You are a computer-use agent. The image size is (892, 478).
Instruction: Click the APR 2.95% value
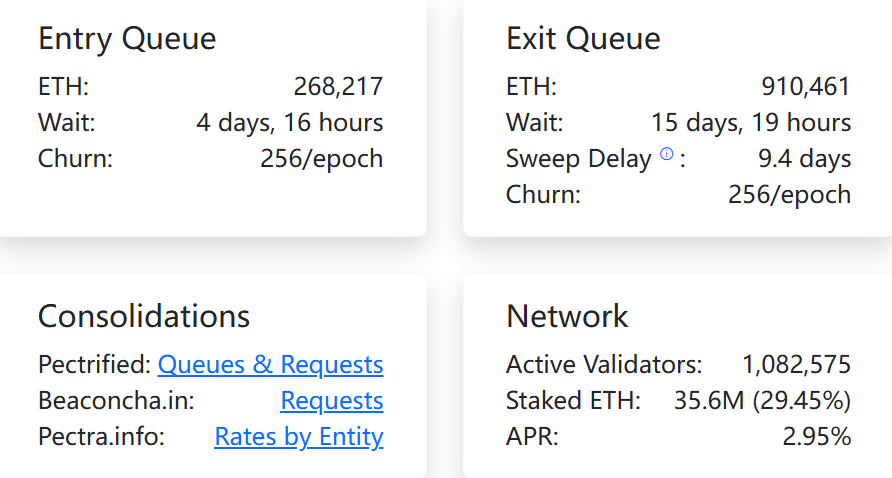[817, 436]
